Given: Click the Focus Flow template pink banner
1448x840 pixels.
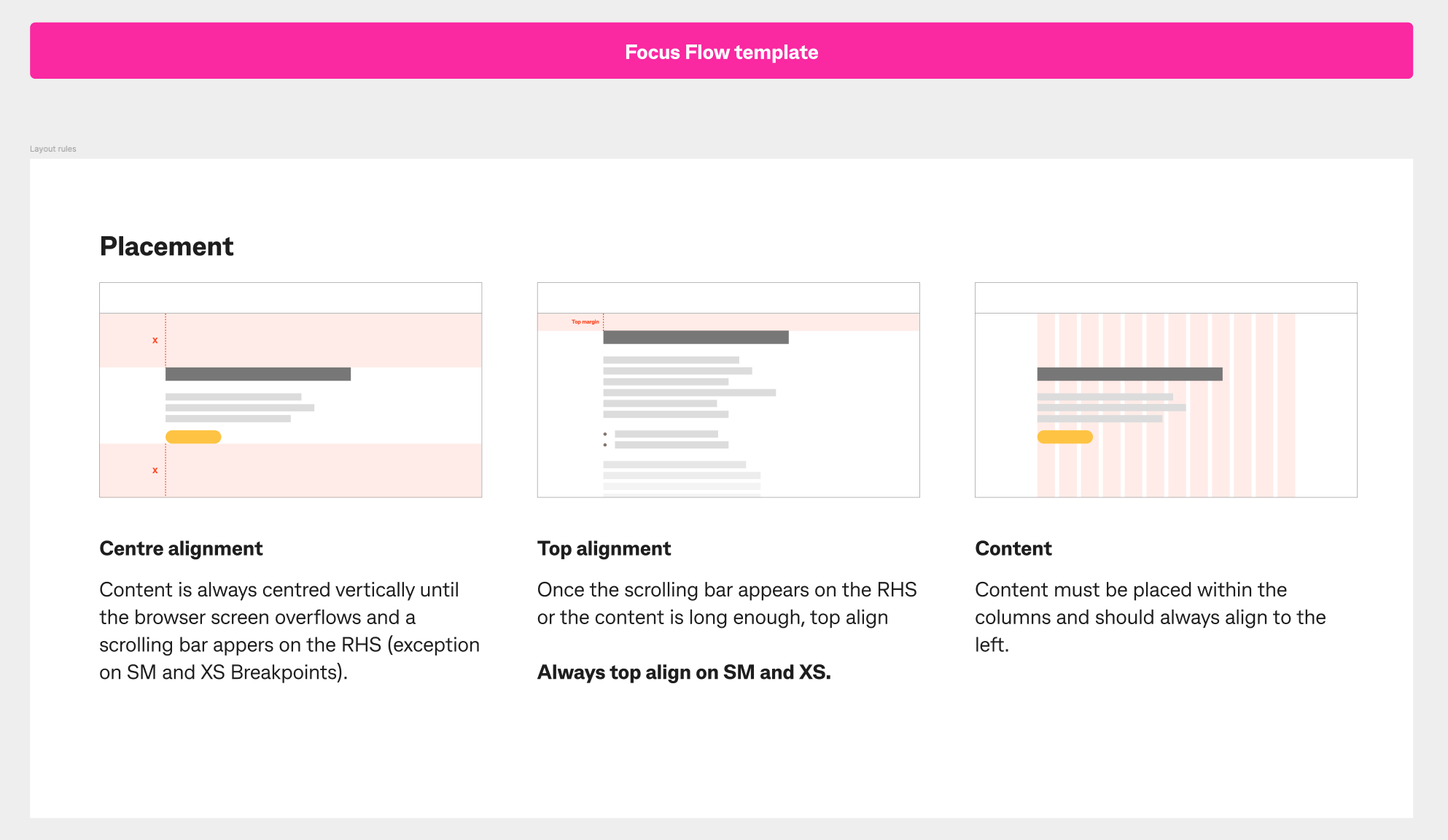Looking at the screenshot, I should click(x=721, y=50).
